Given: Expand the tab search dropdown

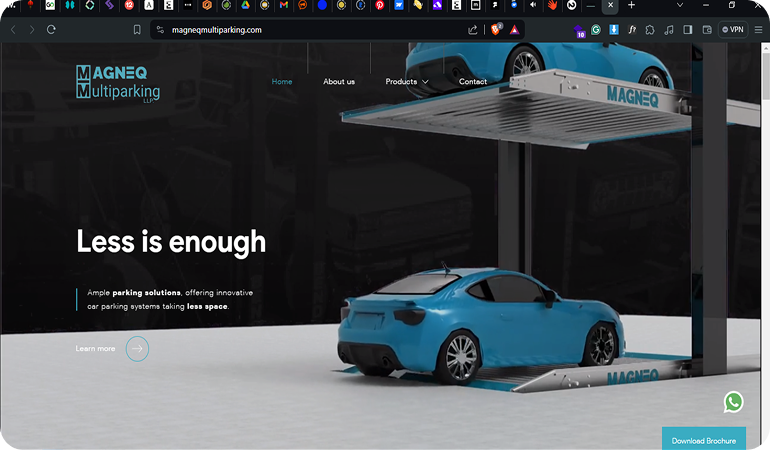Looking at the screenshot, I should click(x=680, y=5).
